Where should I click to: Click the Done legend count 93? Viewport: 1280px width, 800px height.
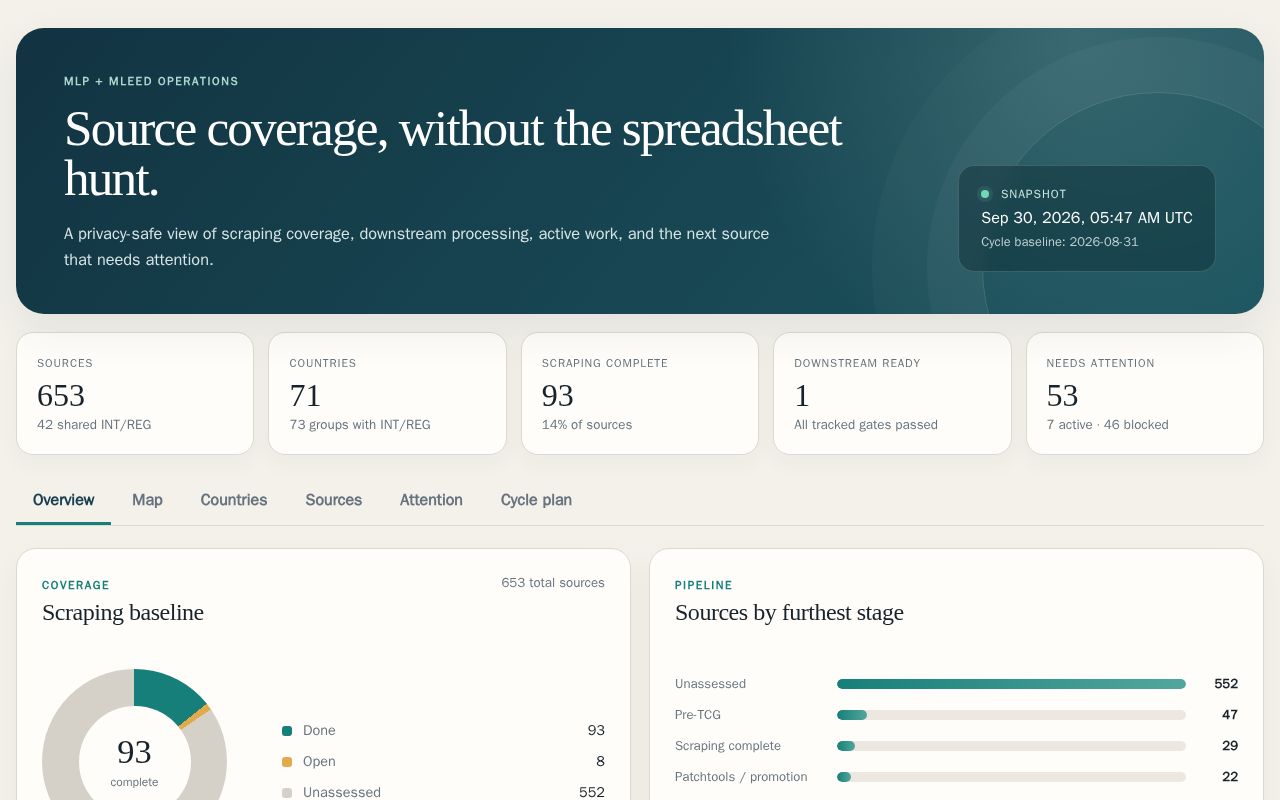(596, 731)
